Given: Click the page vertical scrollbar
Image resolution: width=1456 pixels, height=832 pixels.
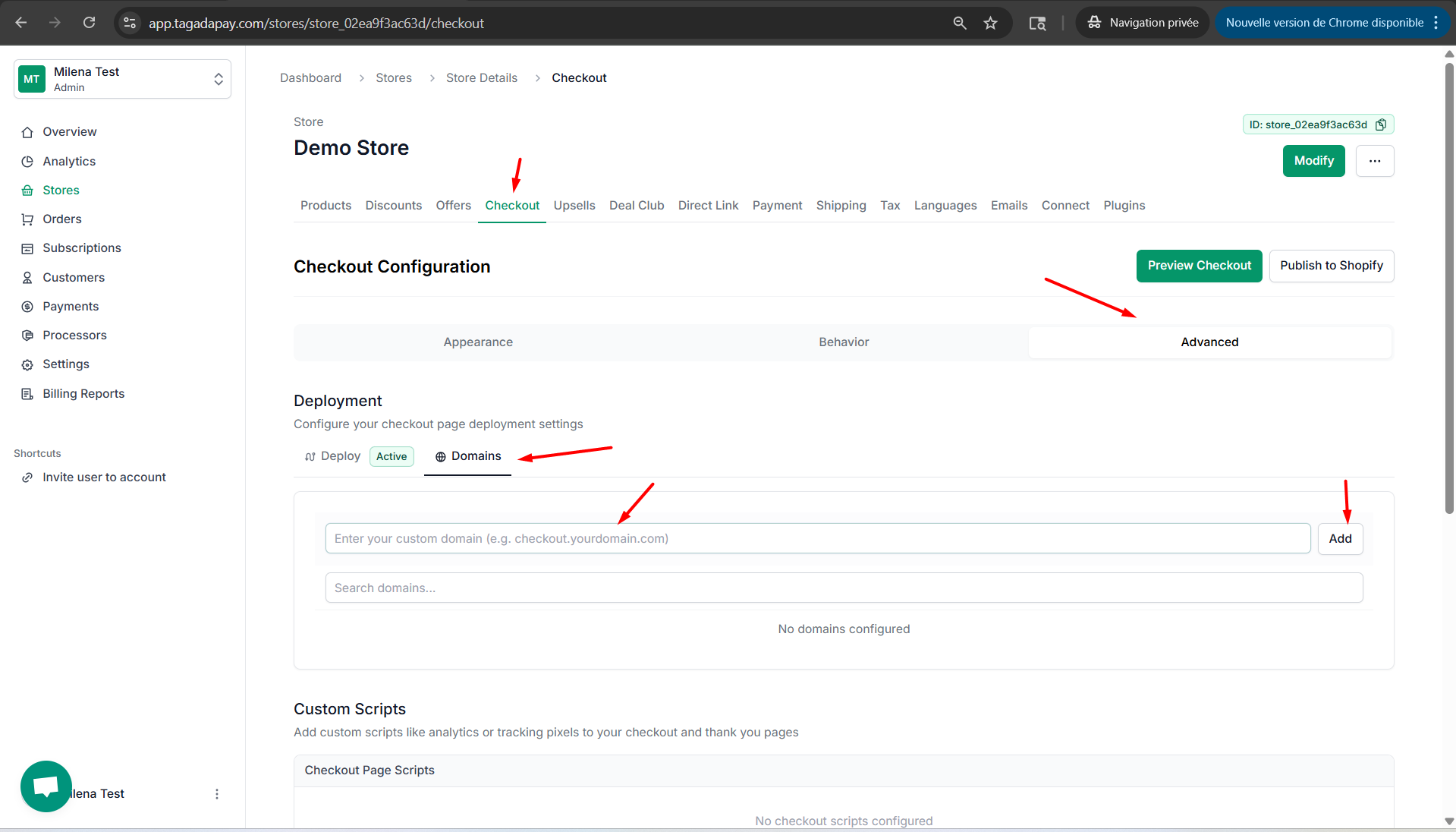Looking at the screenshot, I should [1449, 288].
